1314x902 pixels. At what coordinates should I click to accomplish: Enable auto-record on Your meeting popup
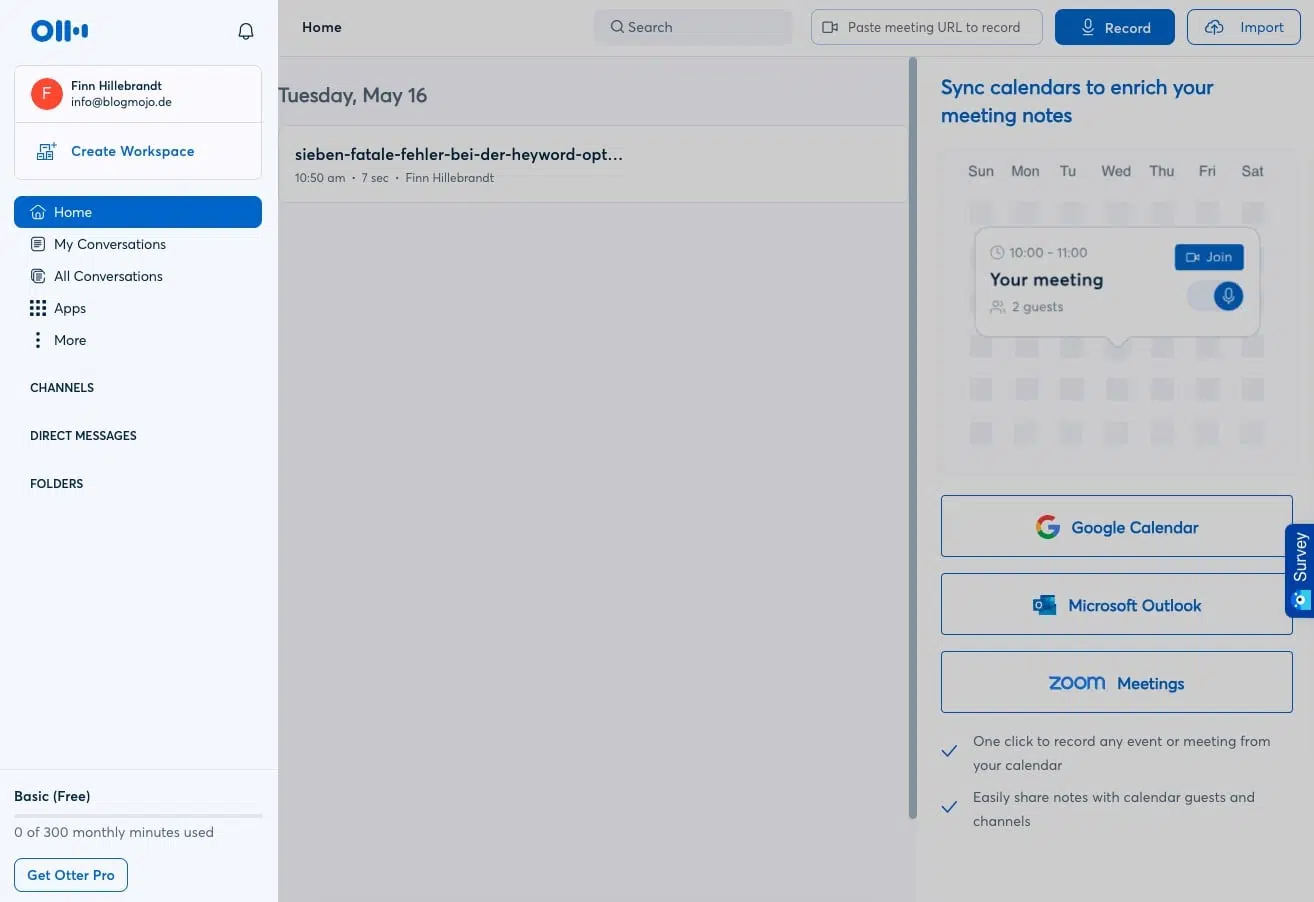click(1227, 296)
